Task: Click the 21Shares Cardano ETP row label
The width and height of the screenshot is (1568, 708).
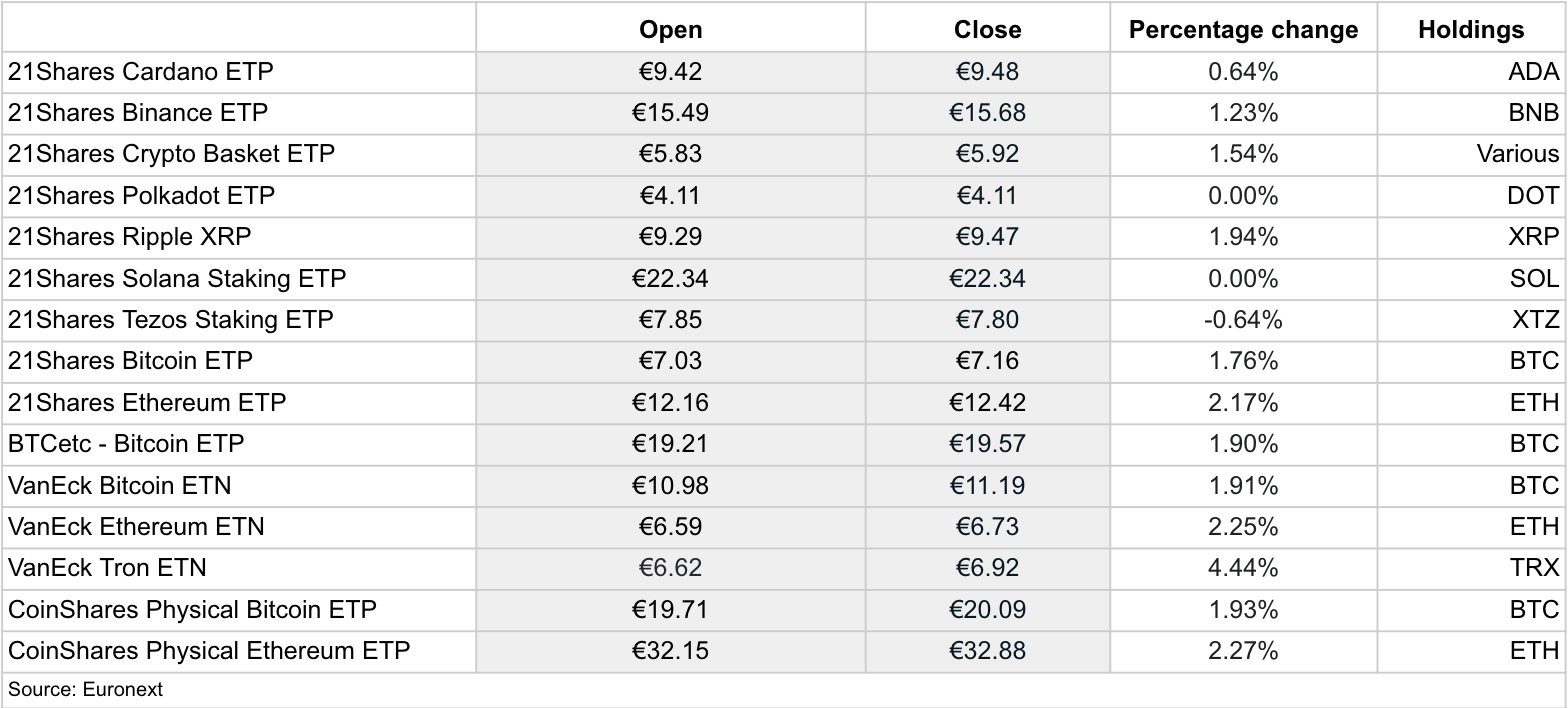Action: (x=141, y=72)
